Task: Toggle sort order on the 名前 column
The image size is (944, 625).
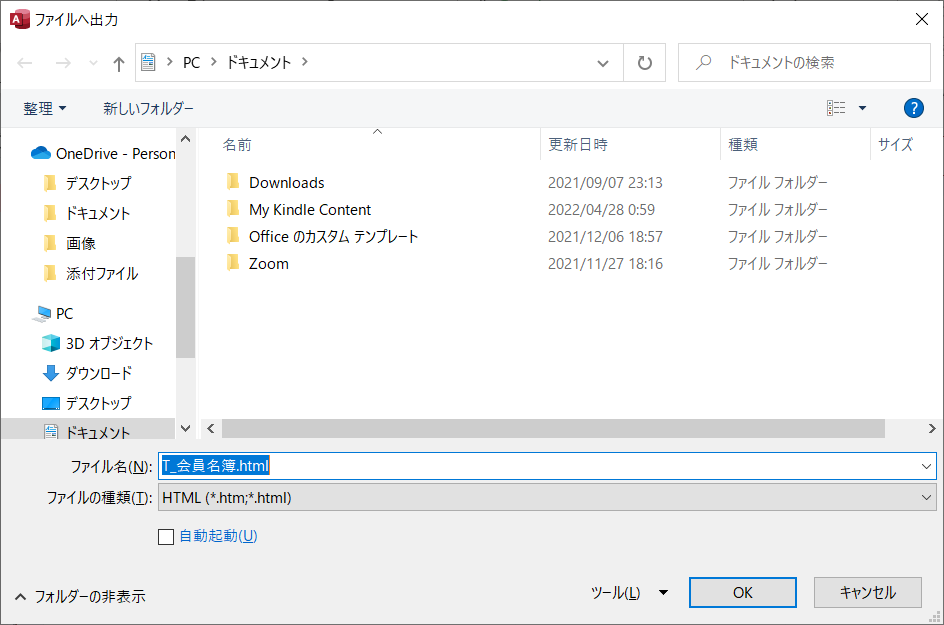Action: click(237, 144)
